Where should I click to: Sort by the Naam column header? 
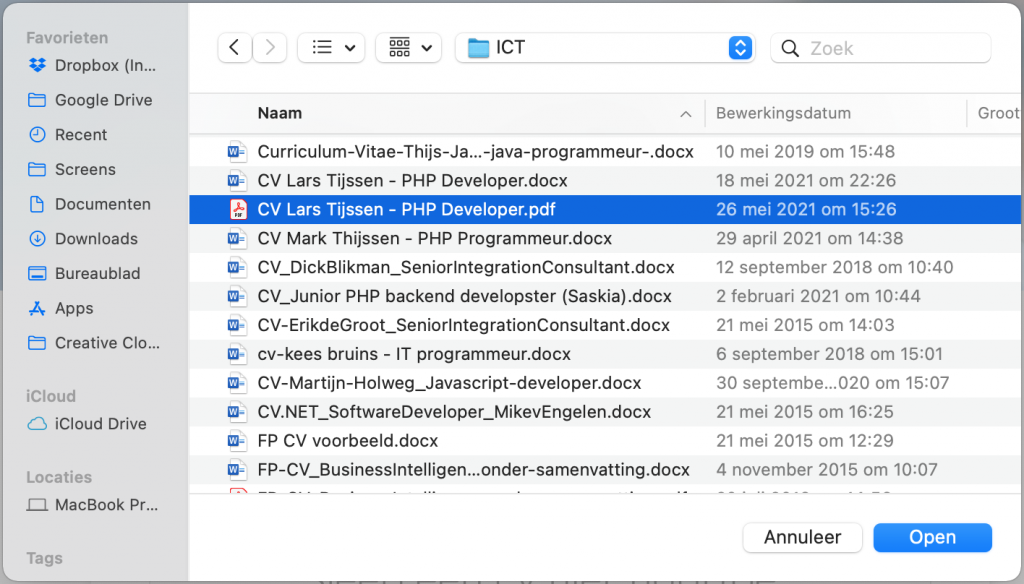click(x=280, y=114)
